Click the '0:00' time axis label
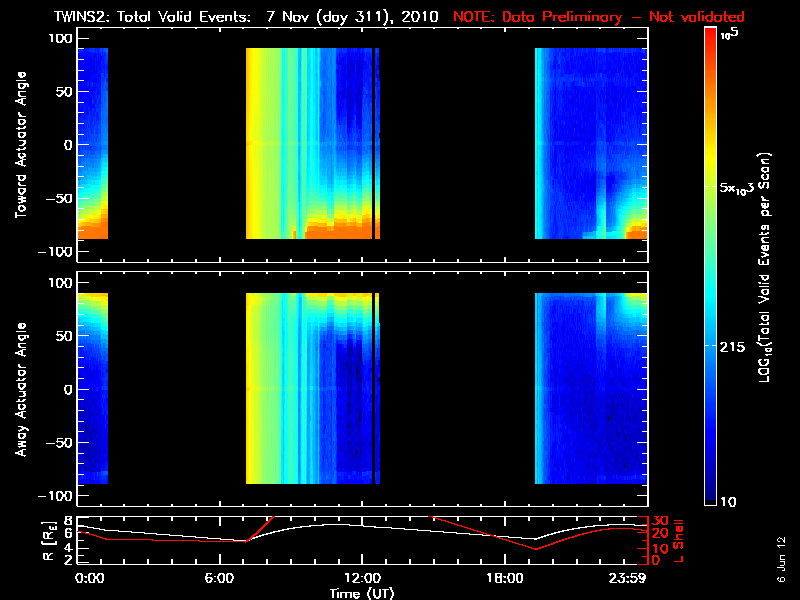800x600 pixels. (x=90, y=578)
